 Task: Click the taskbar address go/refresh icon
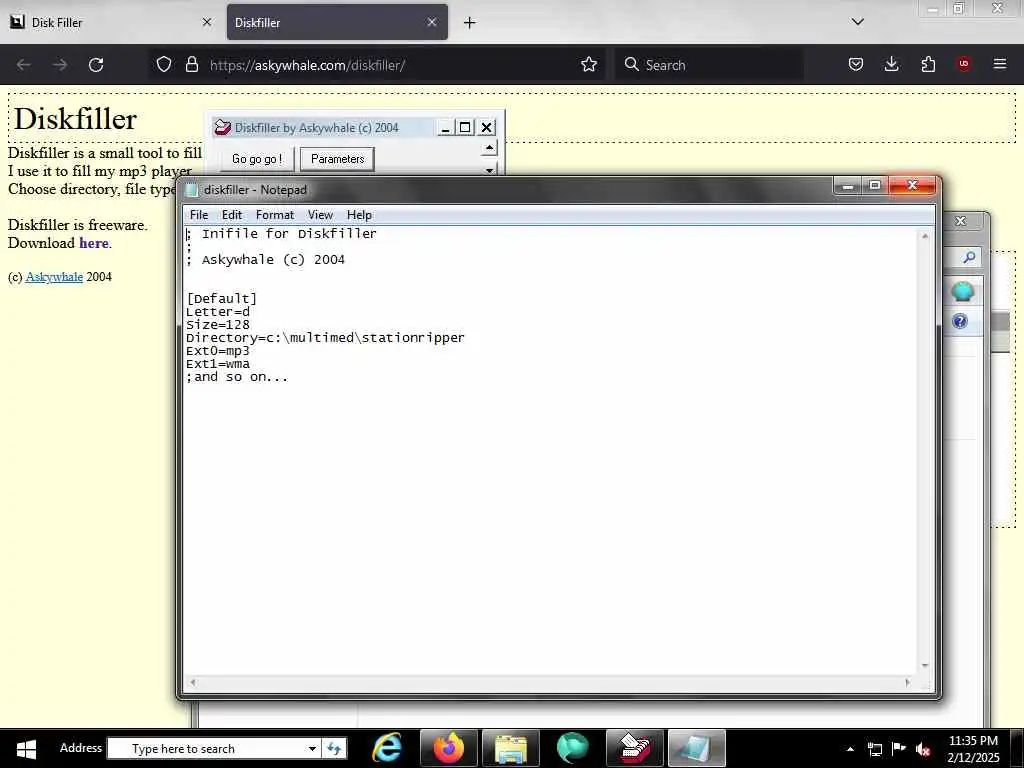pos(334,748)
